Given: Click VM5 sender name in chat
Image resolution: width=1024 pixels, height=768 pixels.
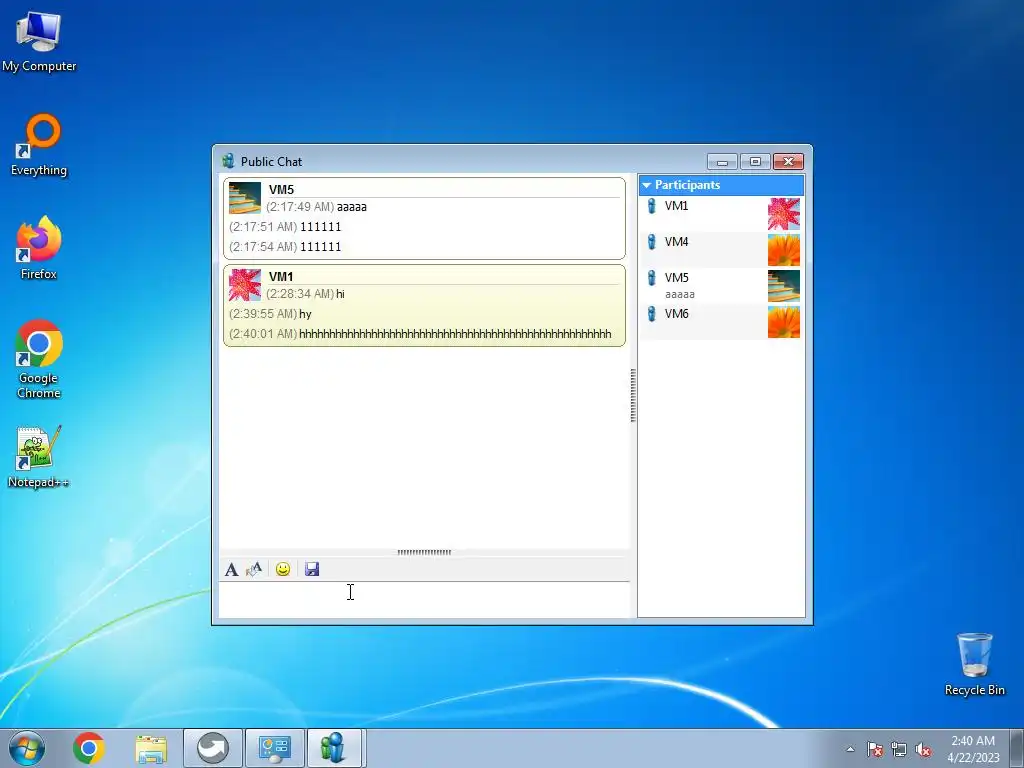Looking at the screenshot, I should click(x=281, y=189).
